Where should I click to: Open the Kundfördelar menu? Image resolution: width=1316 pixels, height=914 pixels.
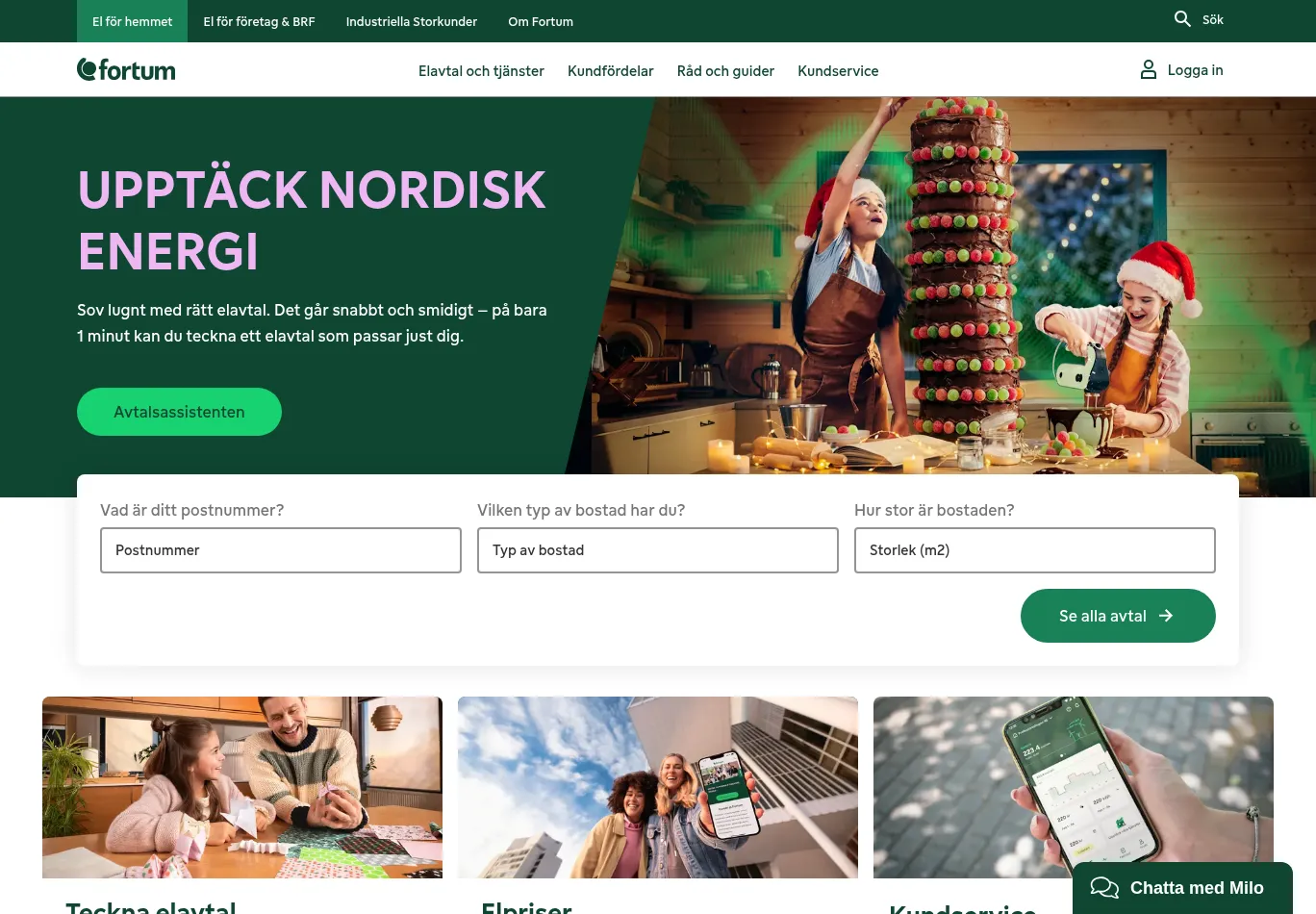(x=611, y=70)
